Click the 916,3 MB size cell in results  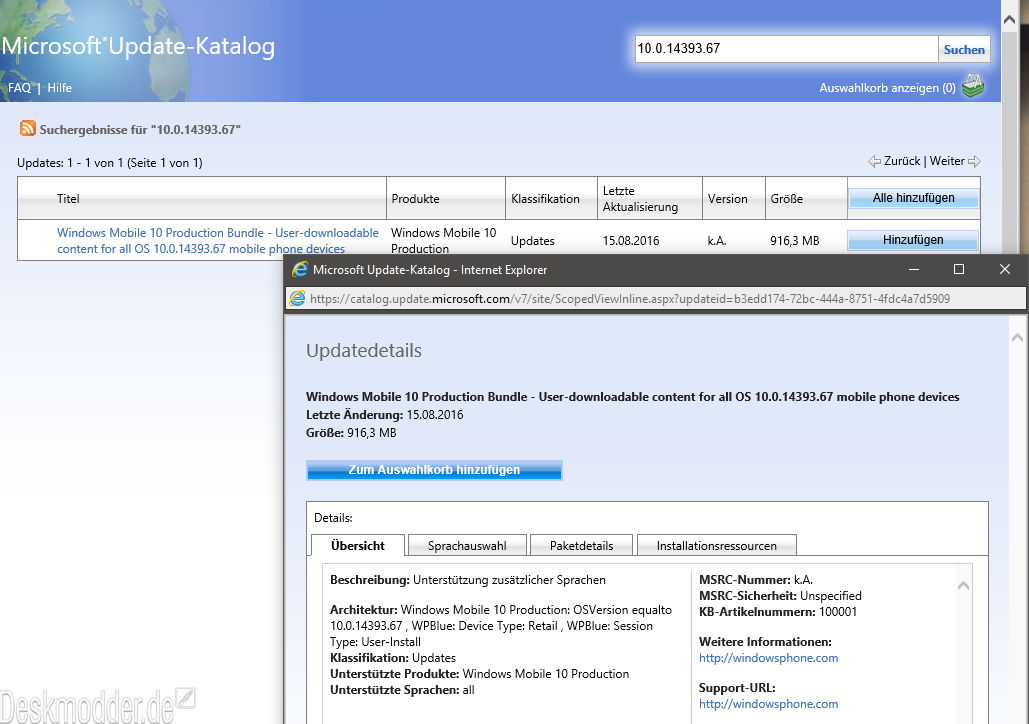pos(795,241)
